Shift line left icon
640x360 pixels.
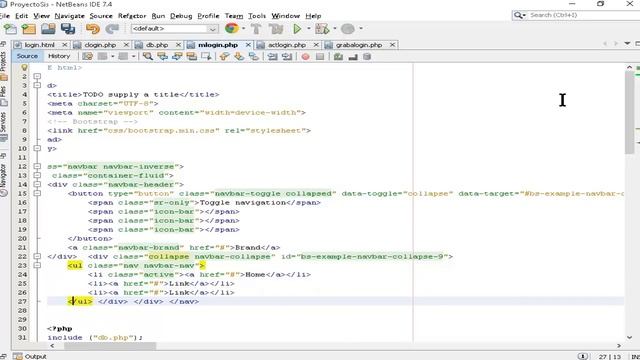272,56
